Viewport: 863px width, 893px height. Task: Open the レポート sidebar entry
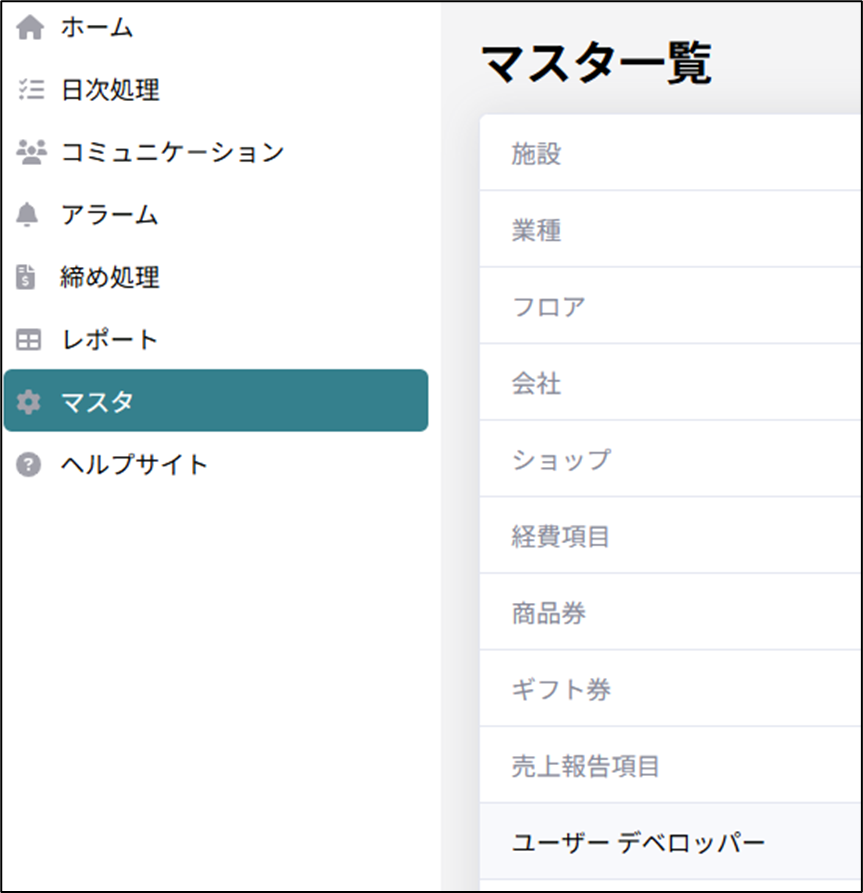[x=110, y=340]
